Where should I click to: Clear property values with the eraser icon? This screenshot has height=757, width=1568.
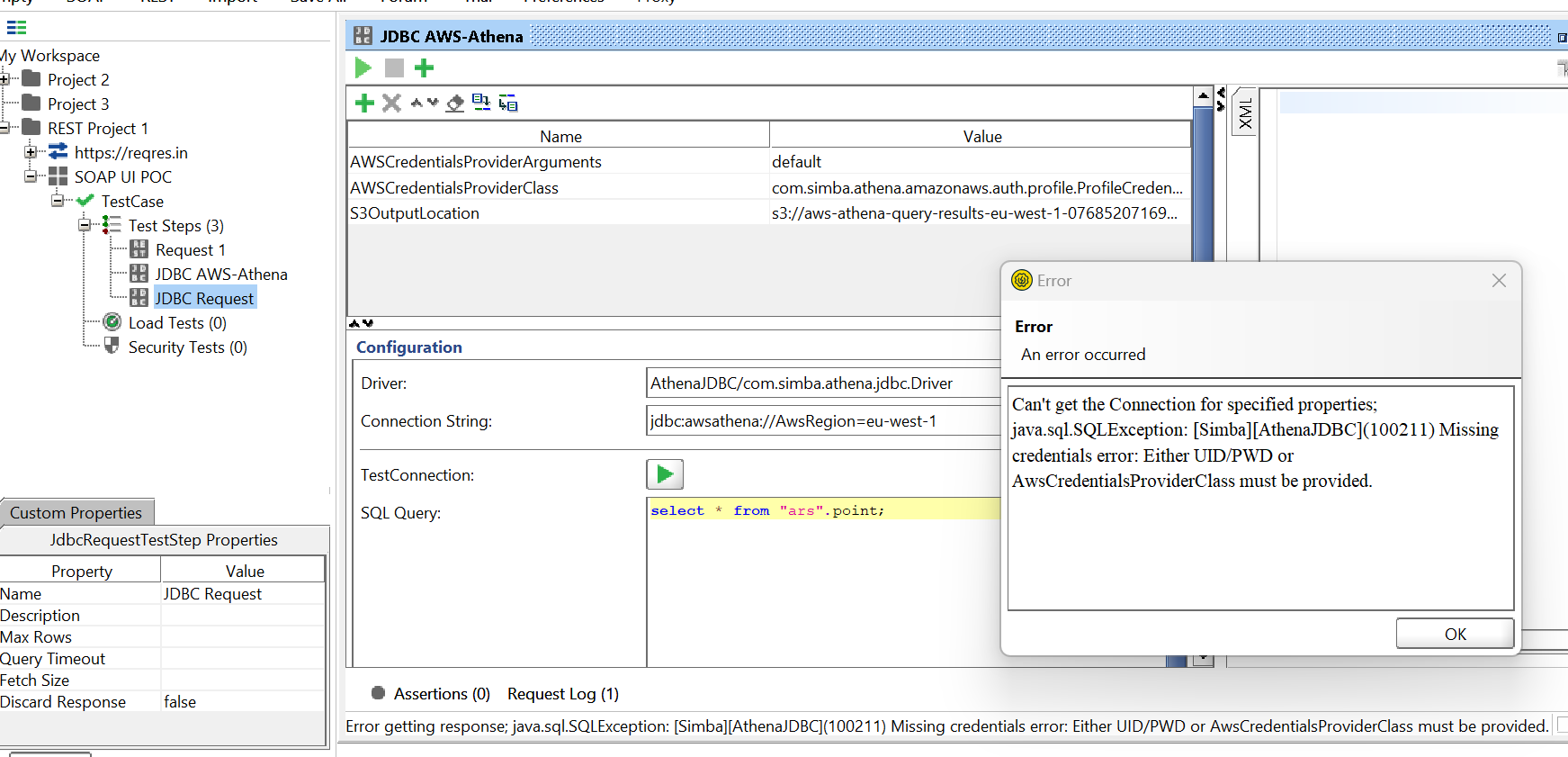(x=455, y=103)
